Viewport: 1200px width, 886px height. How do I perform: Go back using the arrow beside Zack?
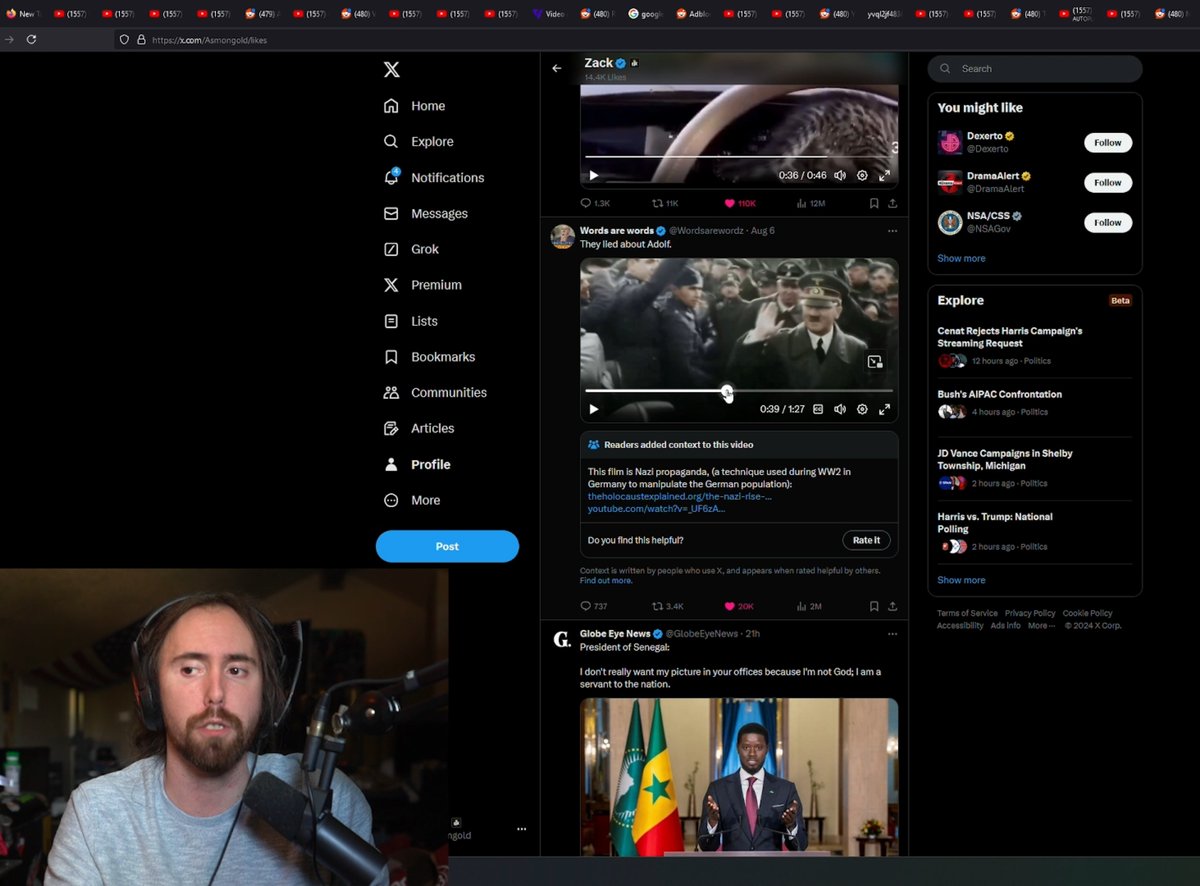point(557,69)
